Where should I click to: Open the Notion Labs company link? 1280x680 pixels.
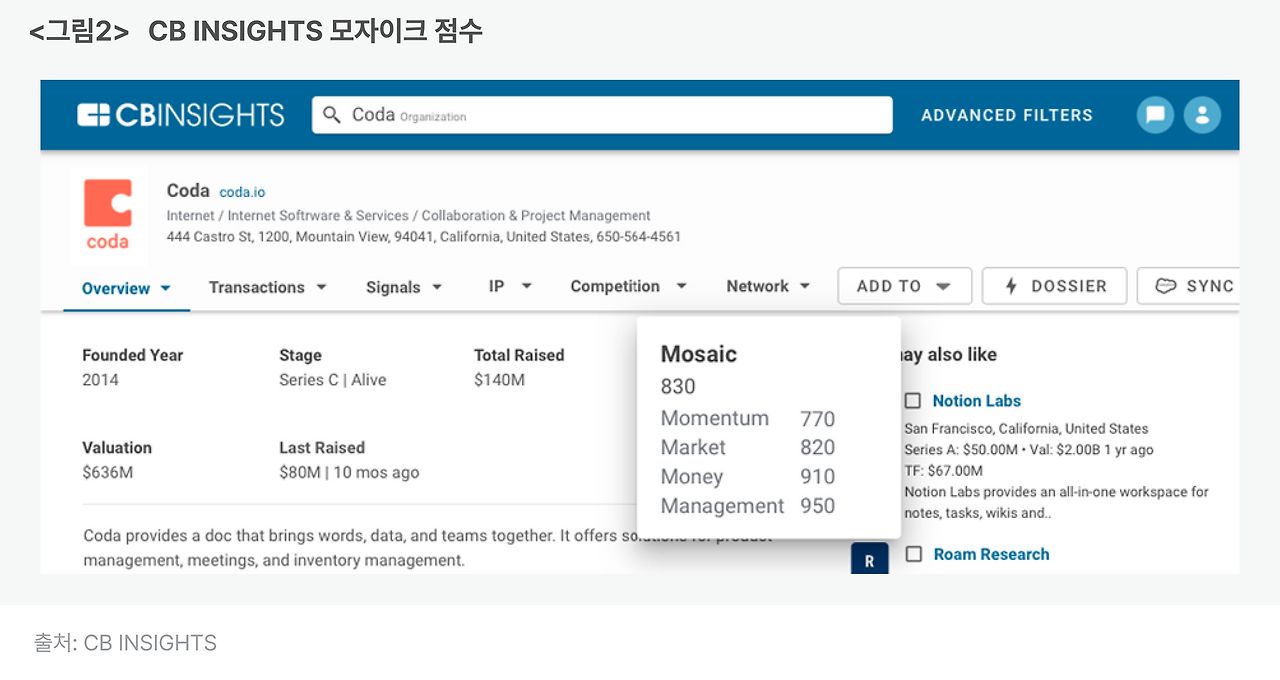[976, 401]
